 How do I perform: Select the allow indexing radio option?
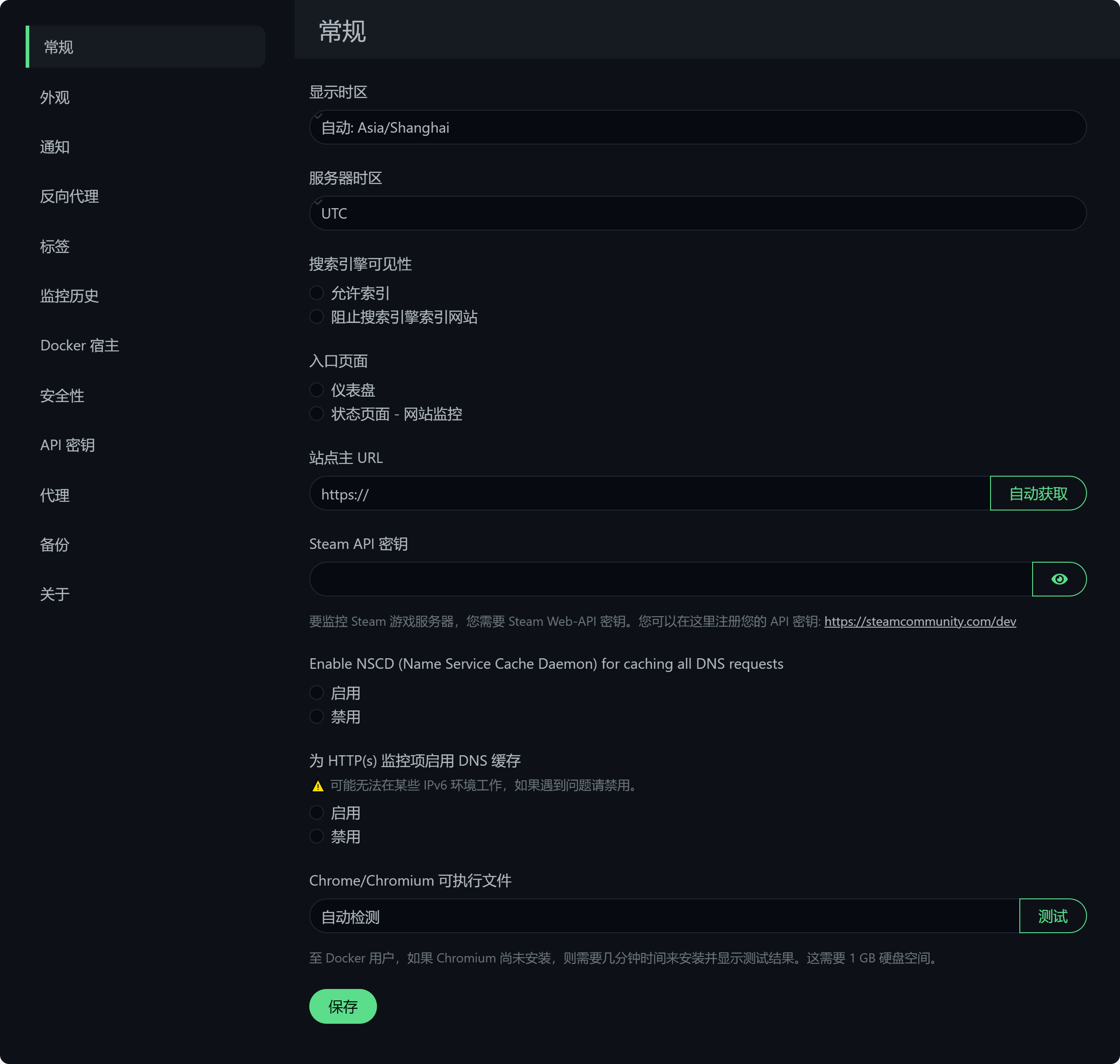[x=317, y=293]
